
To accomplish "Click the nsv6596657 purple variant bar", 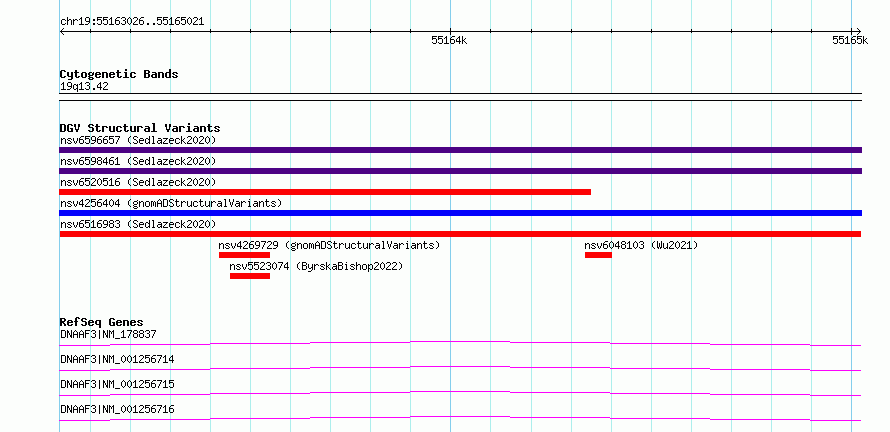I will tap(460, 150).
